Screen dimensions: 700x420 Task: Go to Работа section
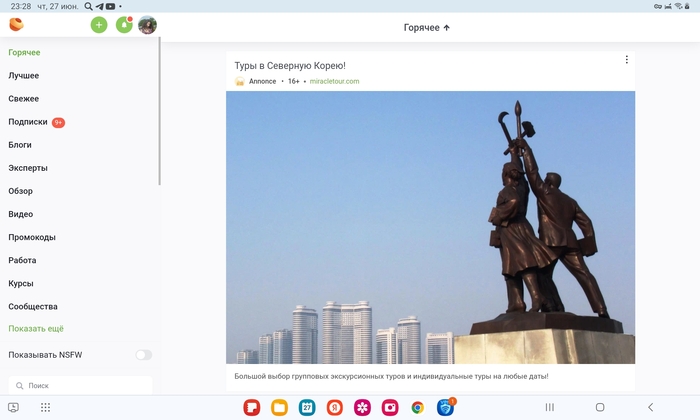coord(22,260)
